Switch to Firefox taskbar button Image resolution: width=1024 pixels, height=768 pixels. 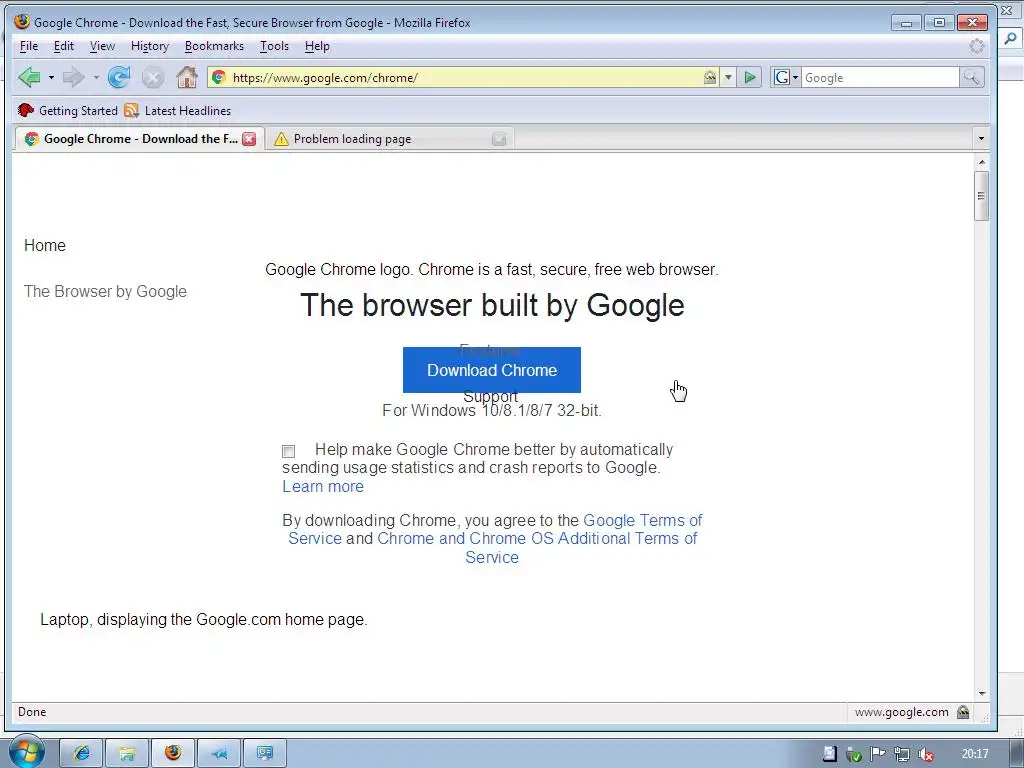click(x=173, y=754)
